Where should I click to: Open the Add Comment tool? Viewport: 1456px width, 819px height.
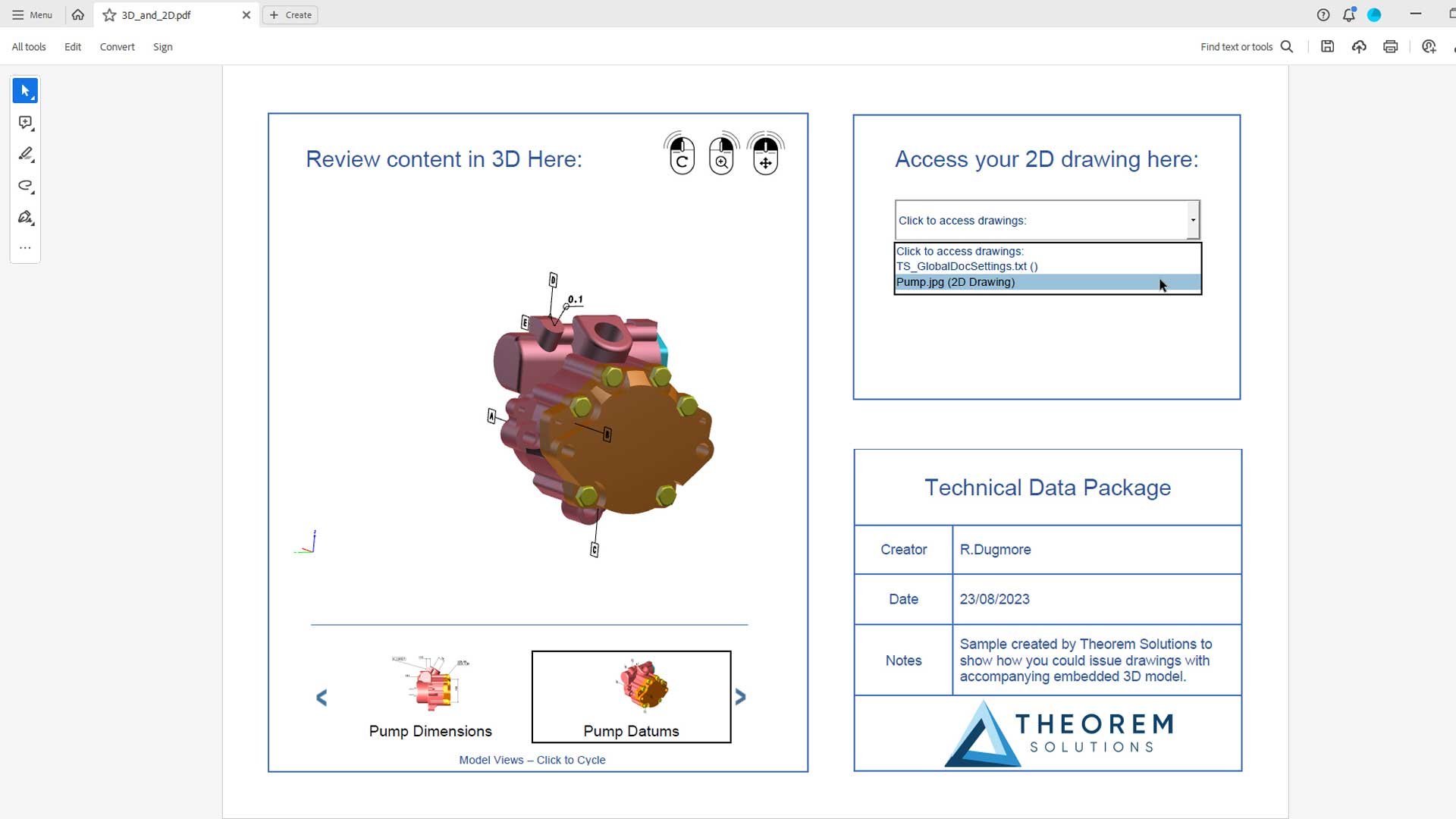click(24, 122)
